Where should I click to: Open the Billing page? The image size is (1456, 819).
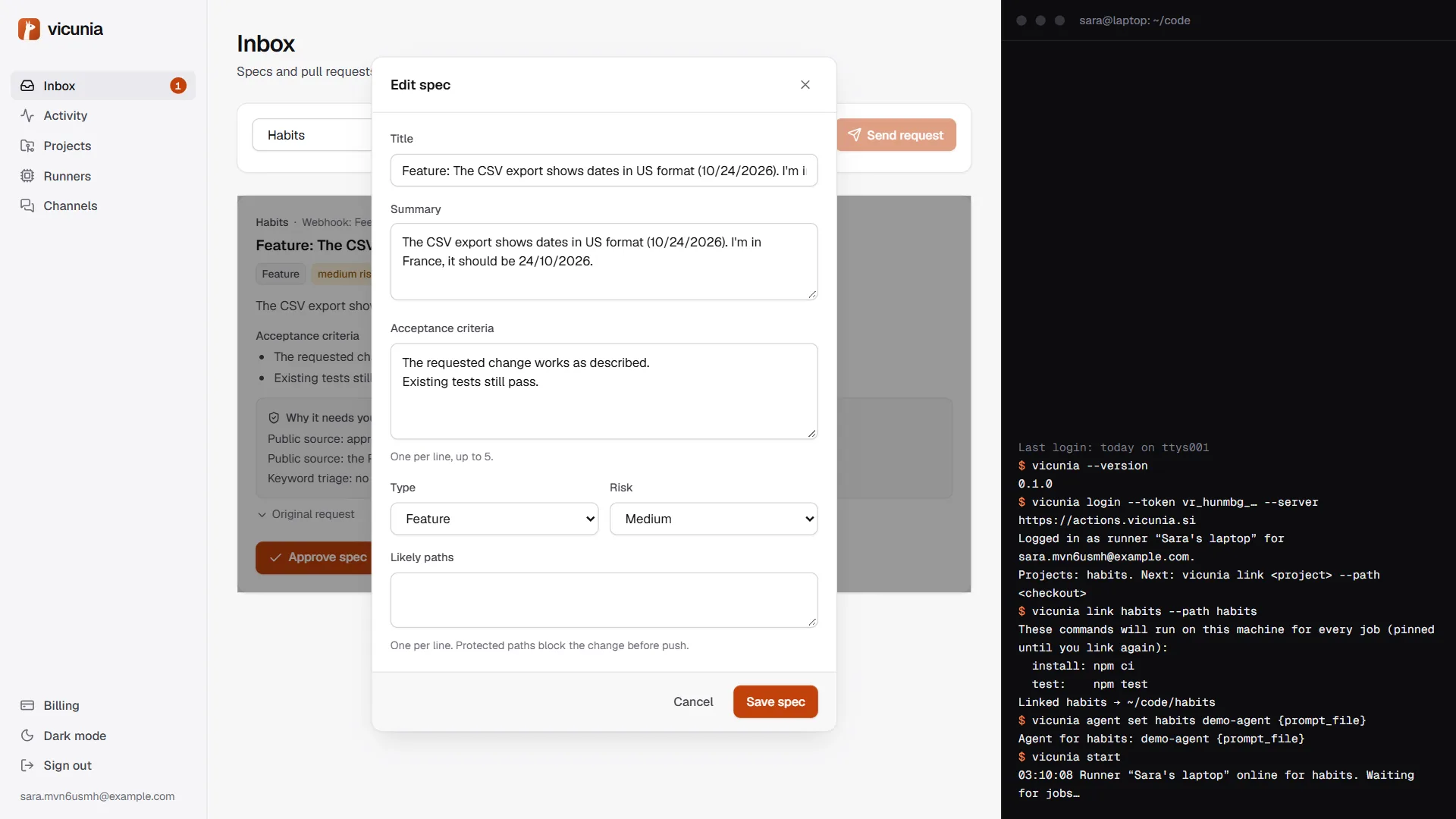[x=103, y=705]
